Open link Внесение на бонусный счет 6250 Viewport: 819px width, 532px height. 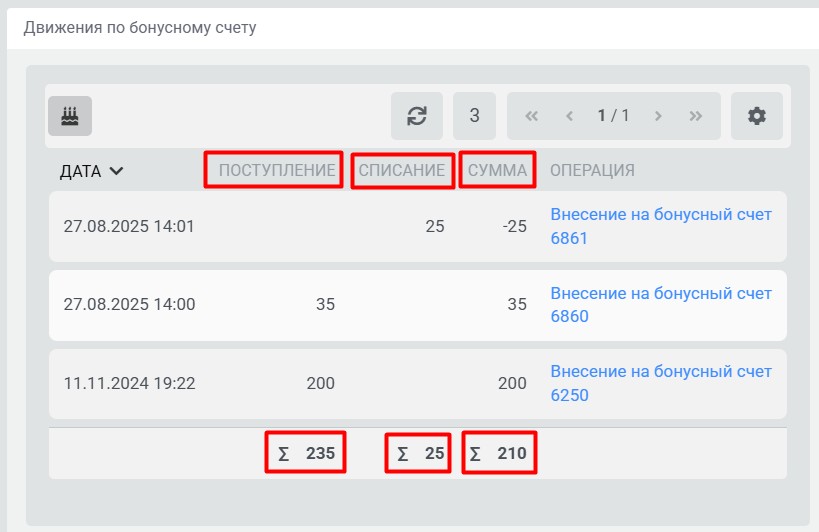661,383
